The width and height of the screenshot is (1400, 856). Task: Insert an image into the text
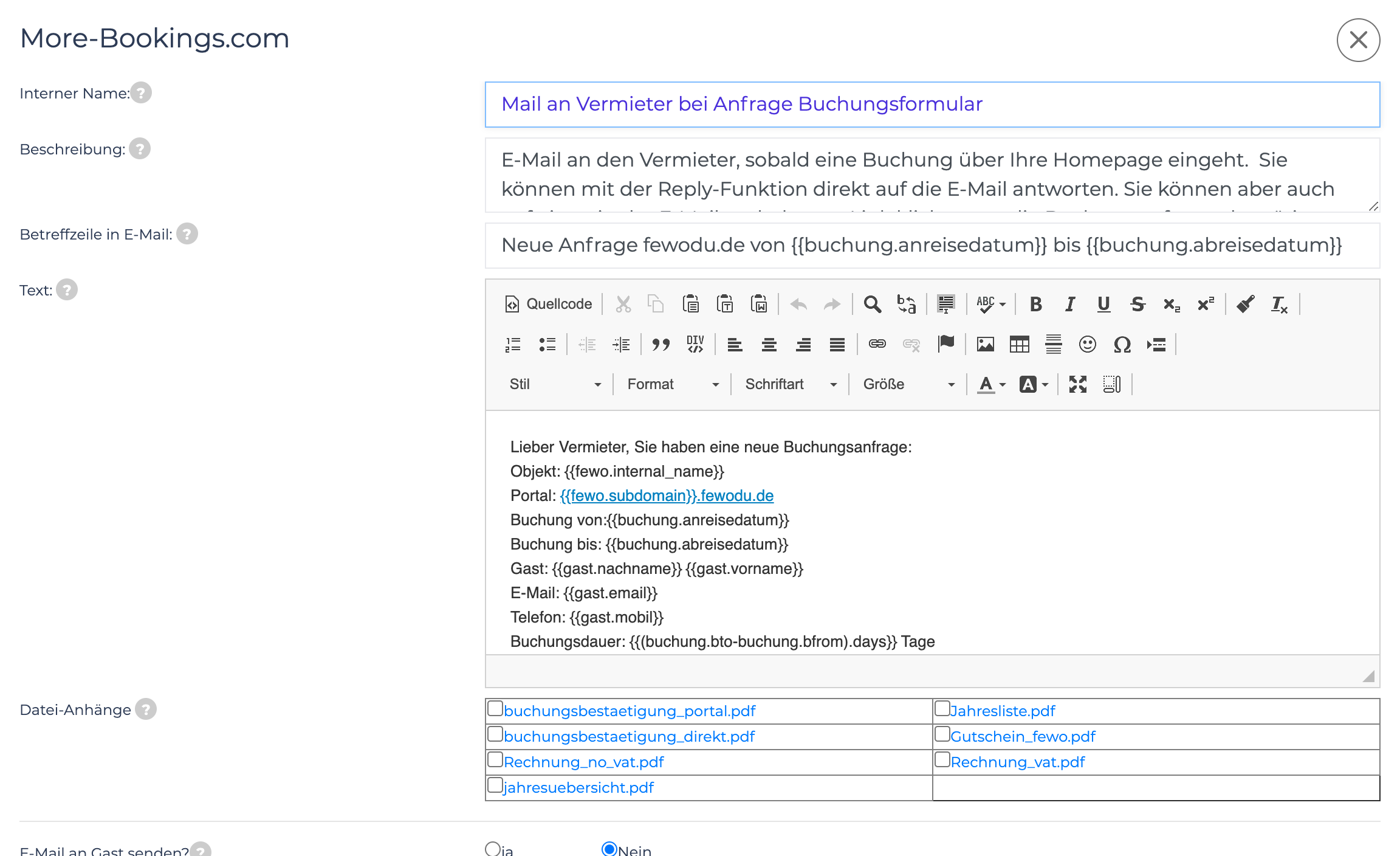coord(986,345)
